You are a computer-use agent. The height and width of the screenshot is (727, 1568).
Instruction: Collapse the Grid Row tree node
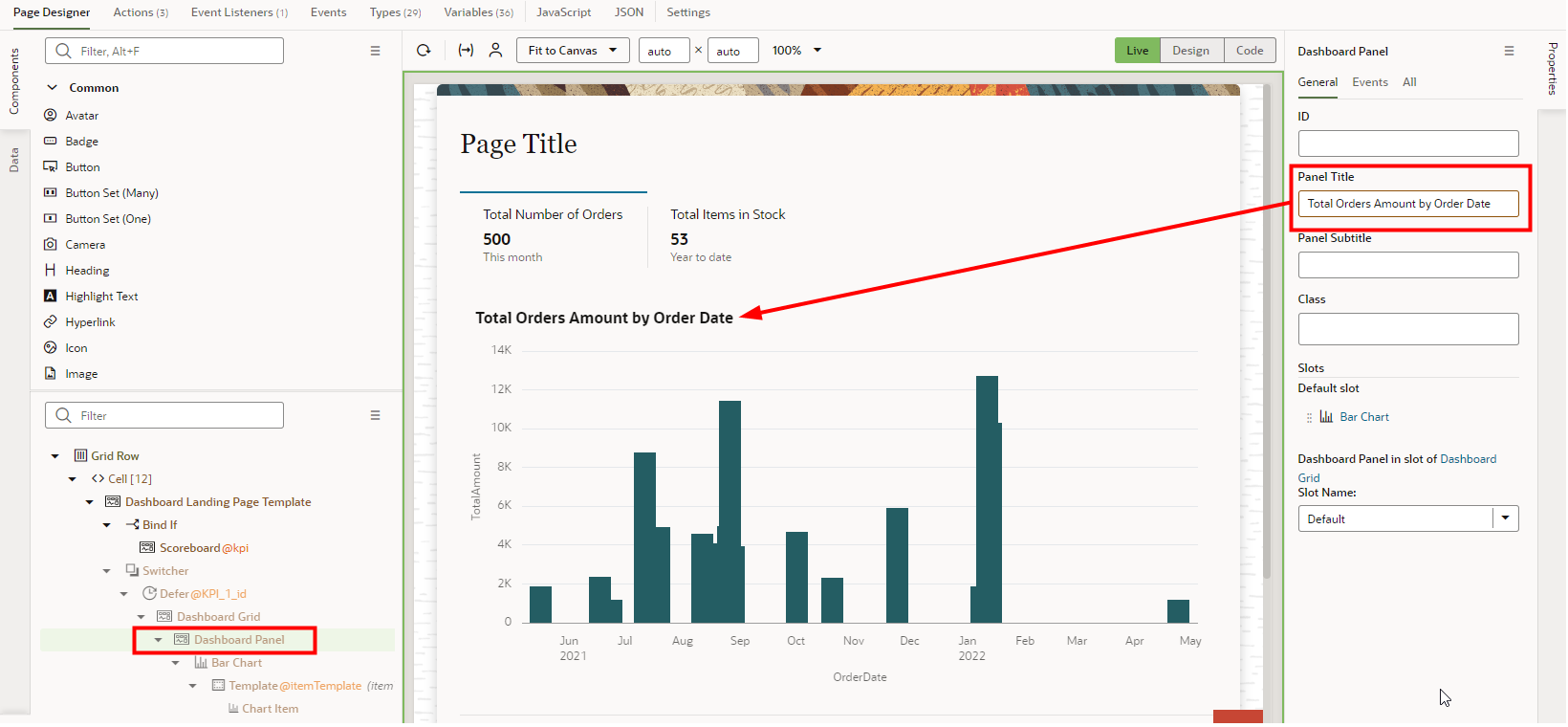pos(54,456)
